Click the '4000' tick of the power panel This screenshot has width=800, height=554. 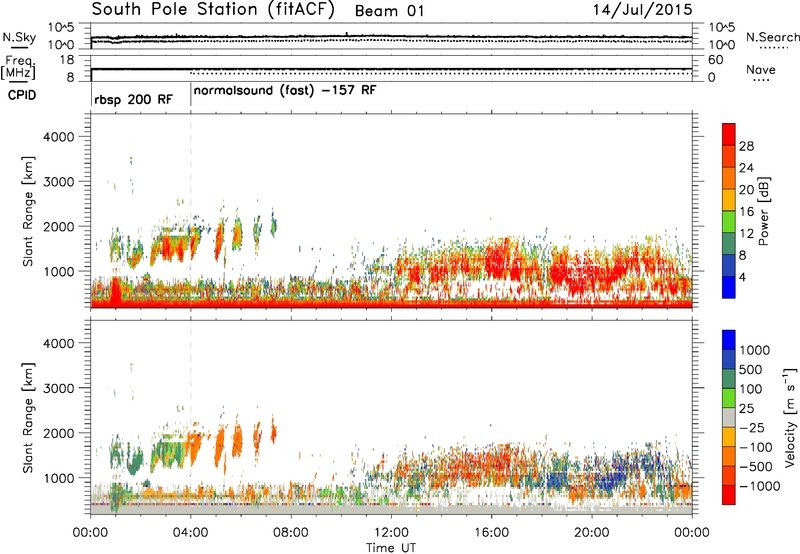(x=58, y=137)
